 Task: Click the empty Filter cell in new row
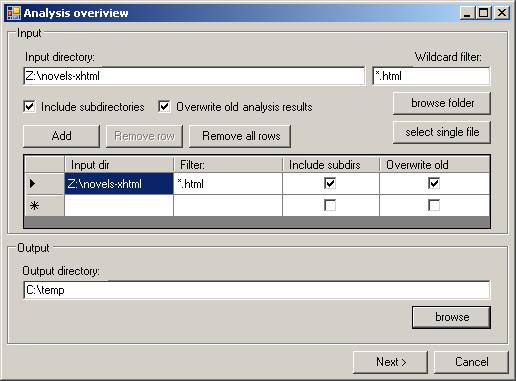pos(228,205)
